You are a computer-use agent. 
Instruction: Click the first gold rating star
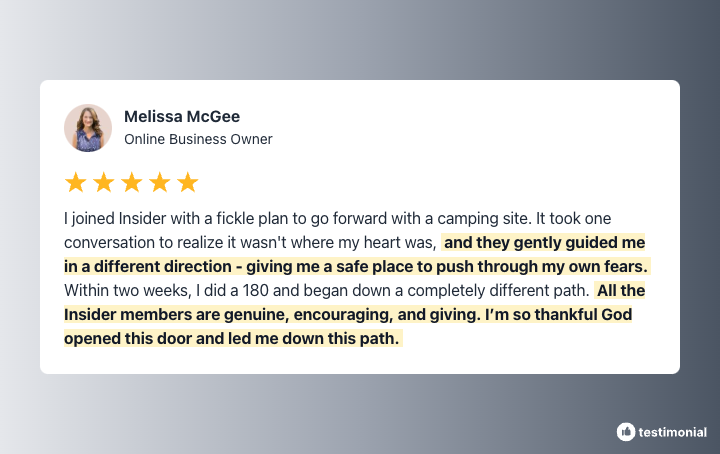tap(76, 182)
